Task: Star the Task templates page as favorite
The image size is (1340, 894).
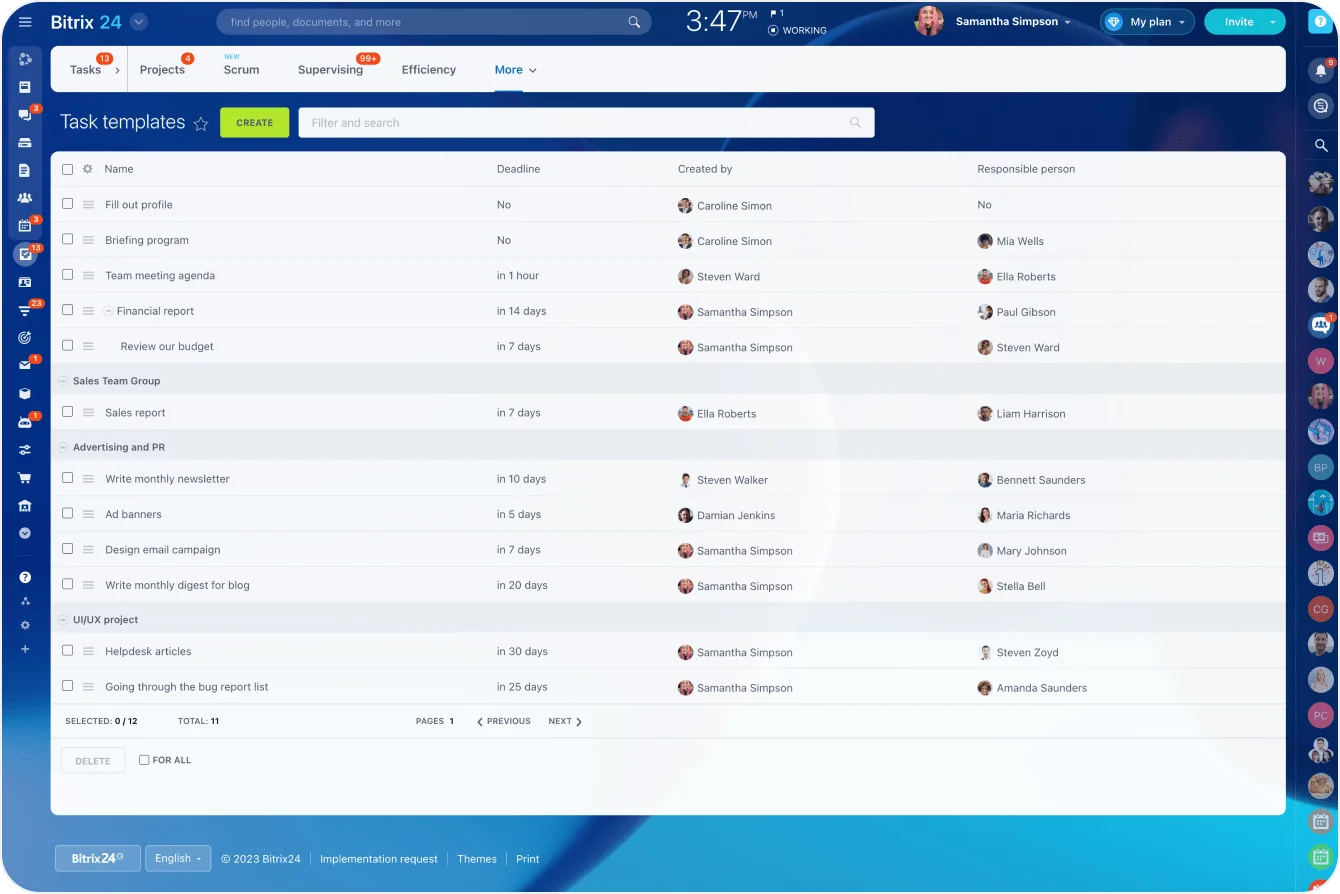Action: click(x=201, y=124)
